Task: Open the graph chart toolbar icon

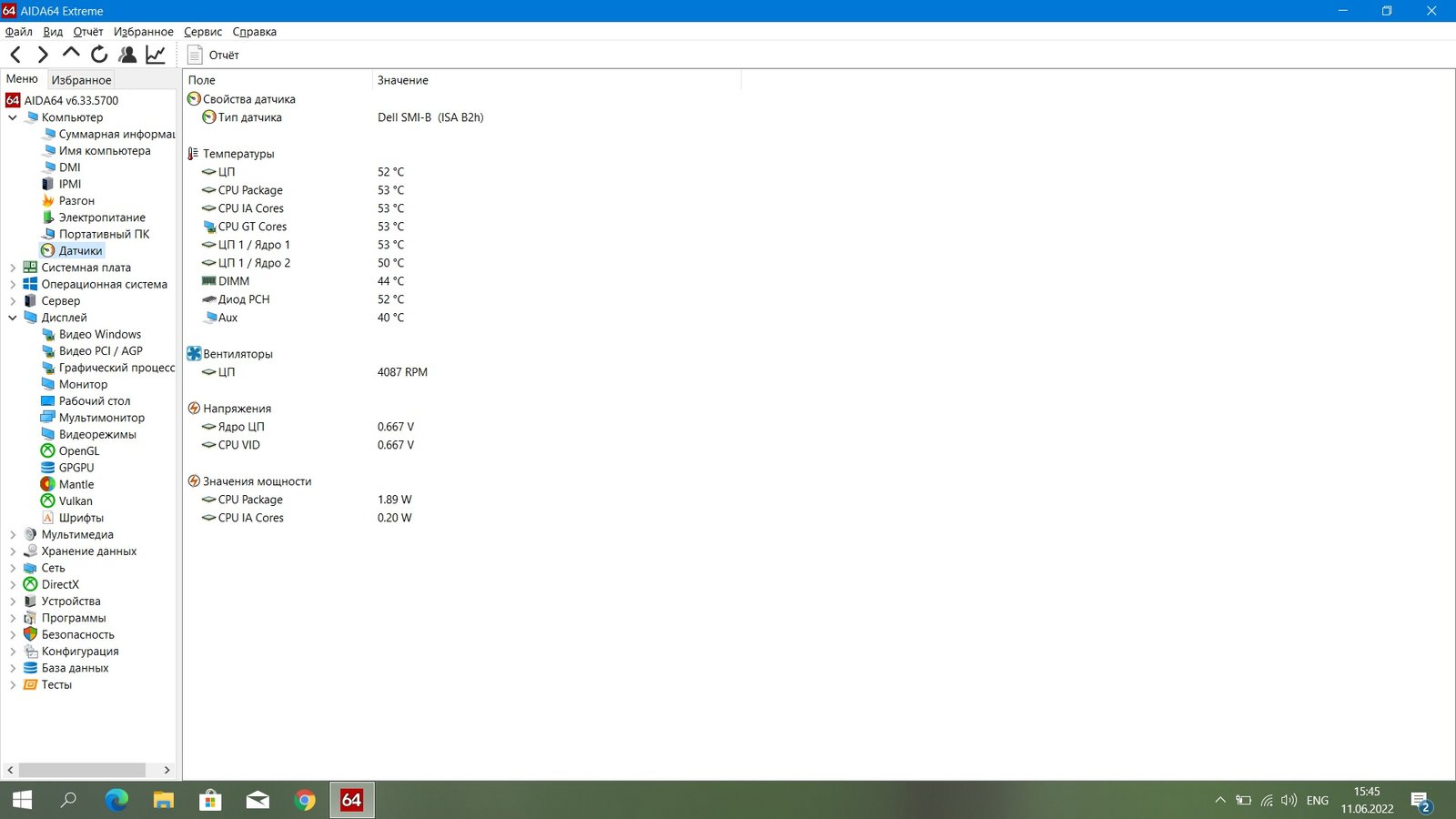Action: coord(156,56)
